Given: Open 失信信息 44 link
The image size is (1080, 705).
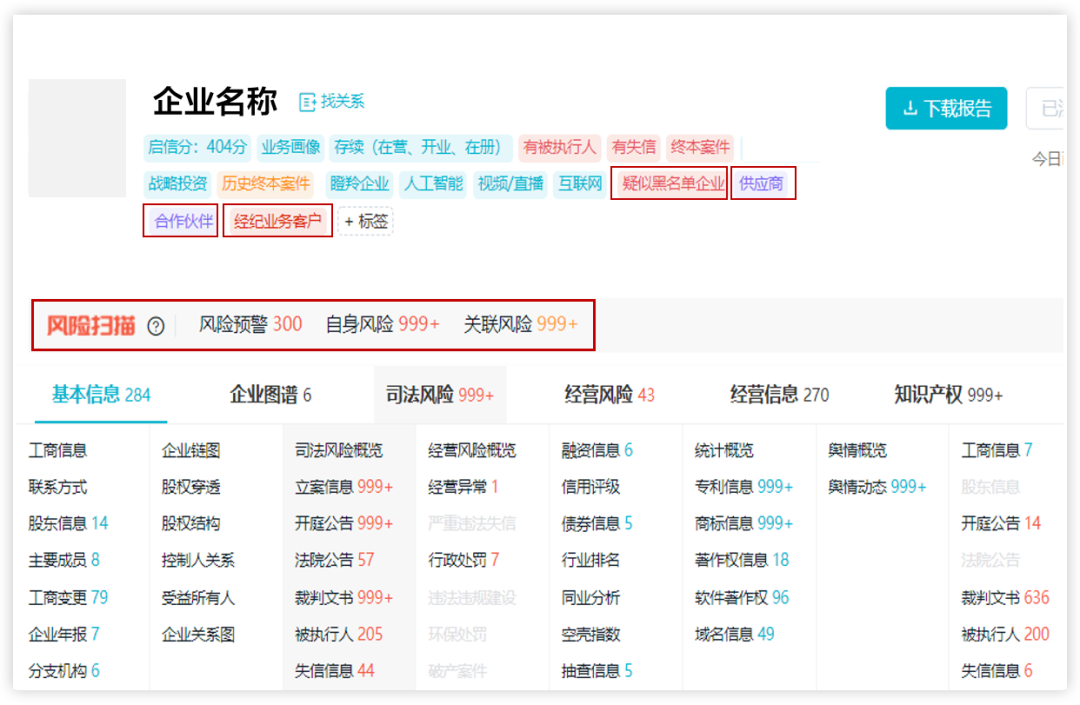Looking at the screenshot, I should coord(334,670).
